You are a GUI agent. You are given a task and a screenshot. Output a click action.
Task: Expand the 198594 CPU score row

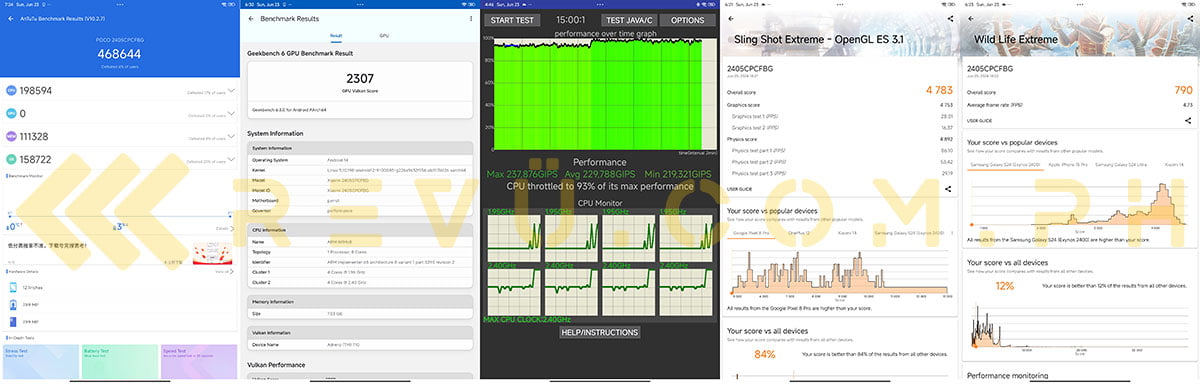120,91
